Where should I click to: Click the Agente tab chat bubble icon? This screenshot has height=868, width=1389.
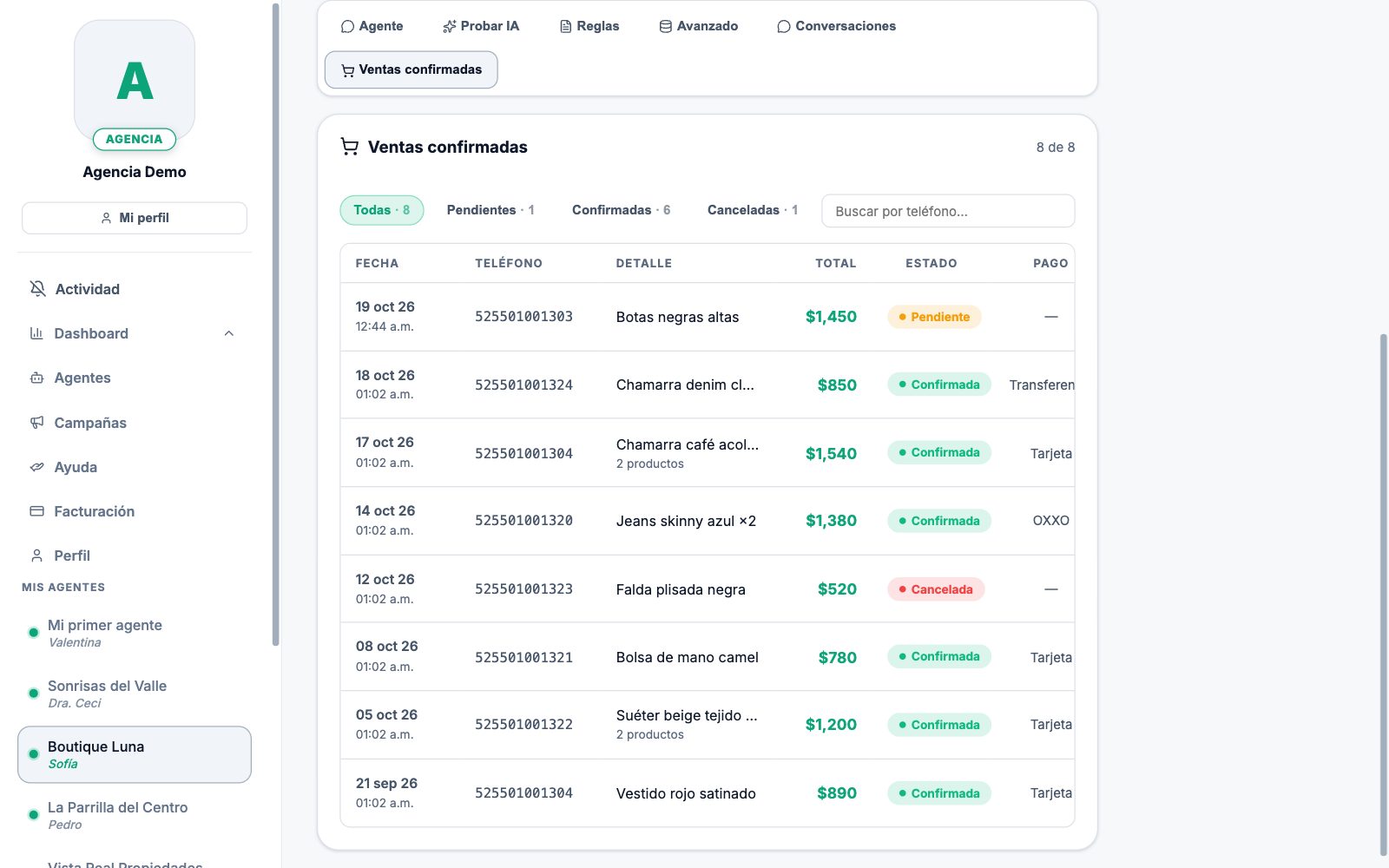(347, 27)
